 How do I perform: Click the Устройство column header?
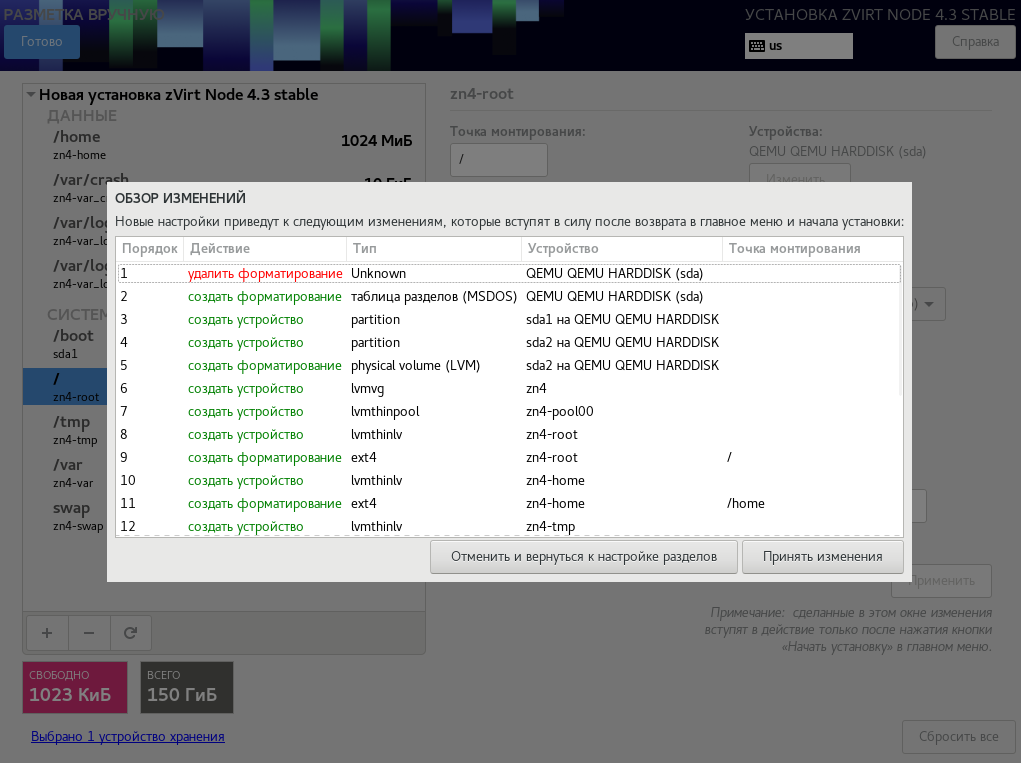click(x=622, y=249)
